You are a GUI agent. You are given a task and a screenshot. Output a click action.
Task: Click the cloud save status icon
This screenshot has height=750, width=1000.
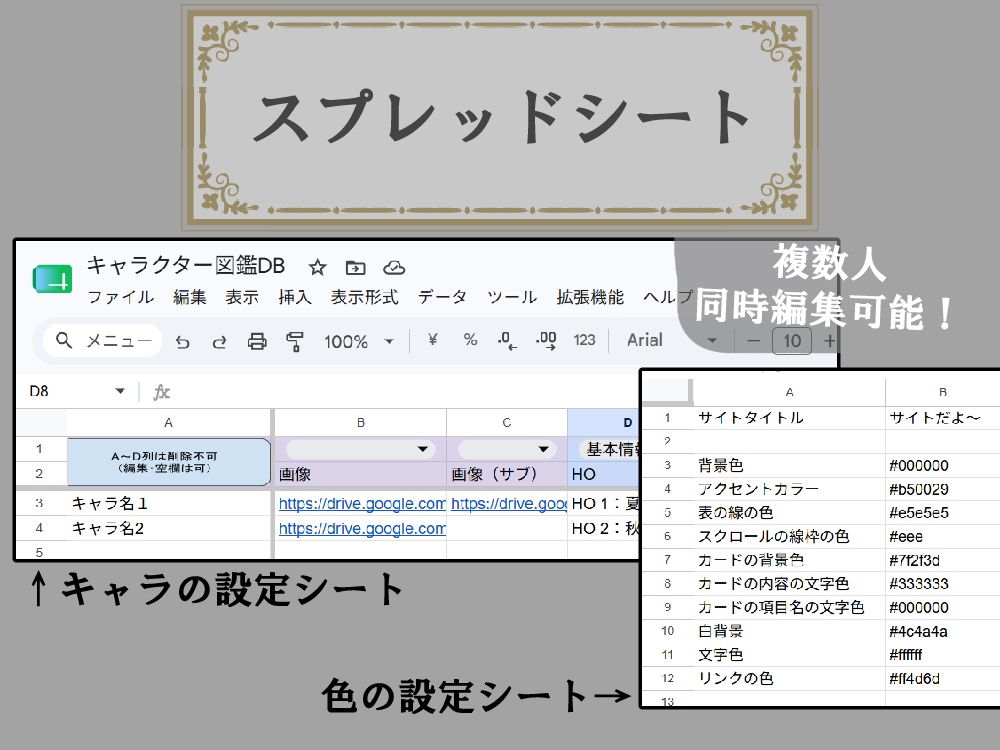[x=394, y=267]
